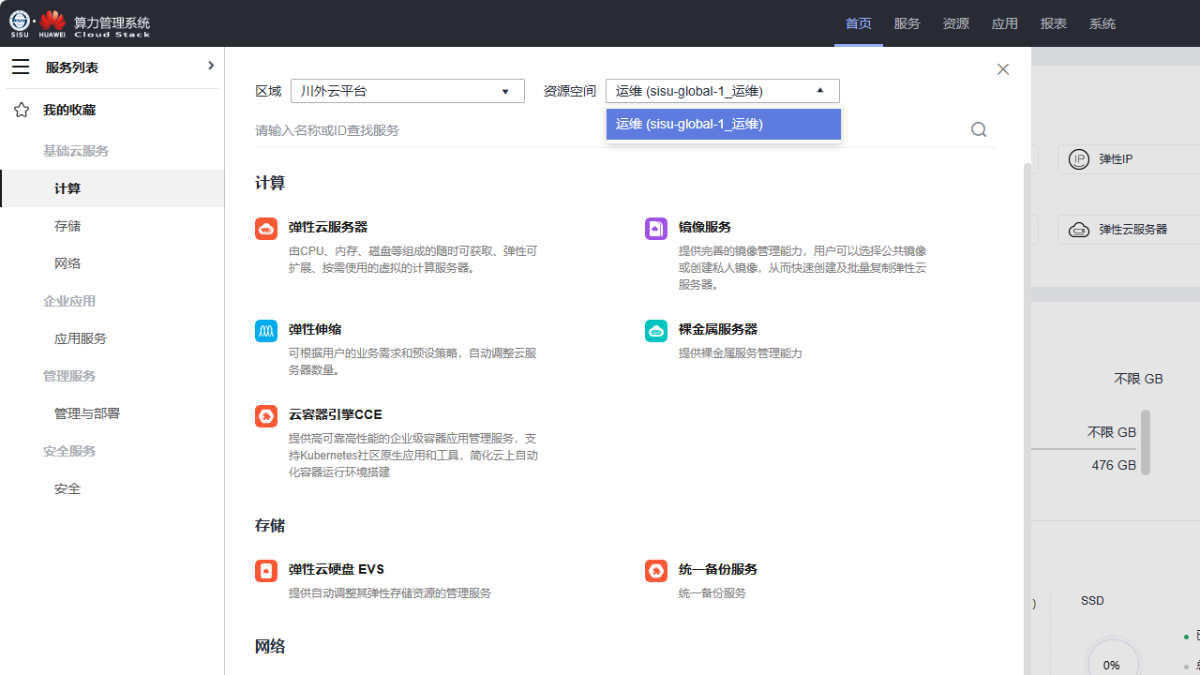Click the 弹性云硬盘 EVS disk icon
The image size is (1200, 675).
click(x=266, y=571)
